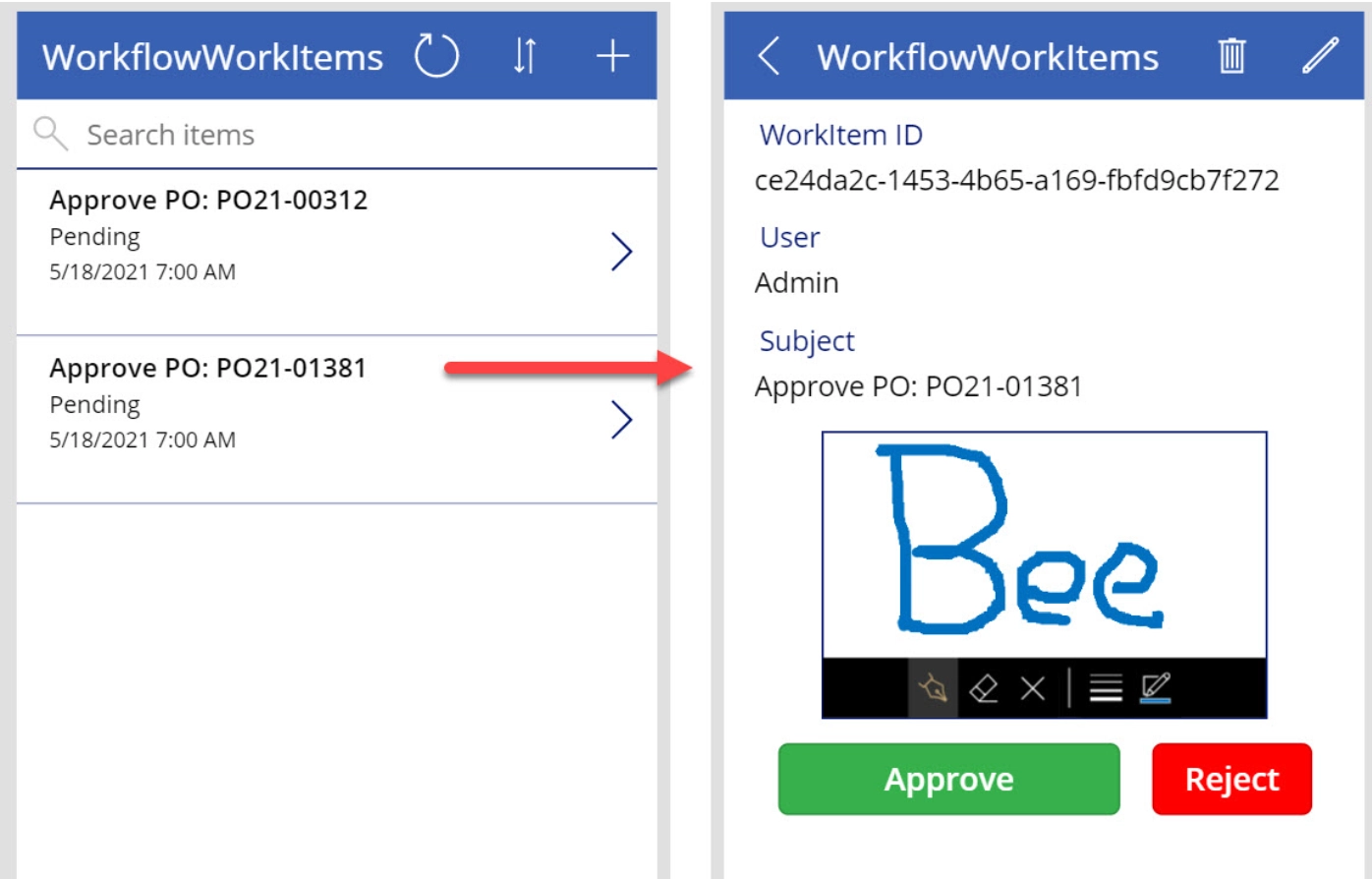The image size is (1372, 879).
Task: Click the date under PO21-00312
Action: click(143, 272)
